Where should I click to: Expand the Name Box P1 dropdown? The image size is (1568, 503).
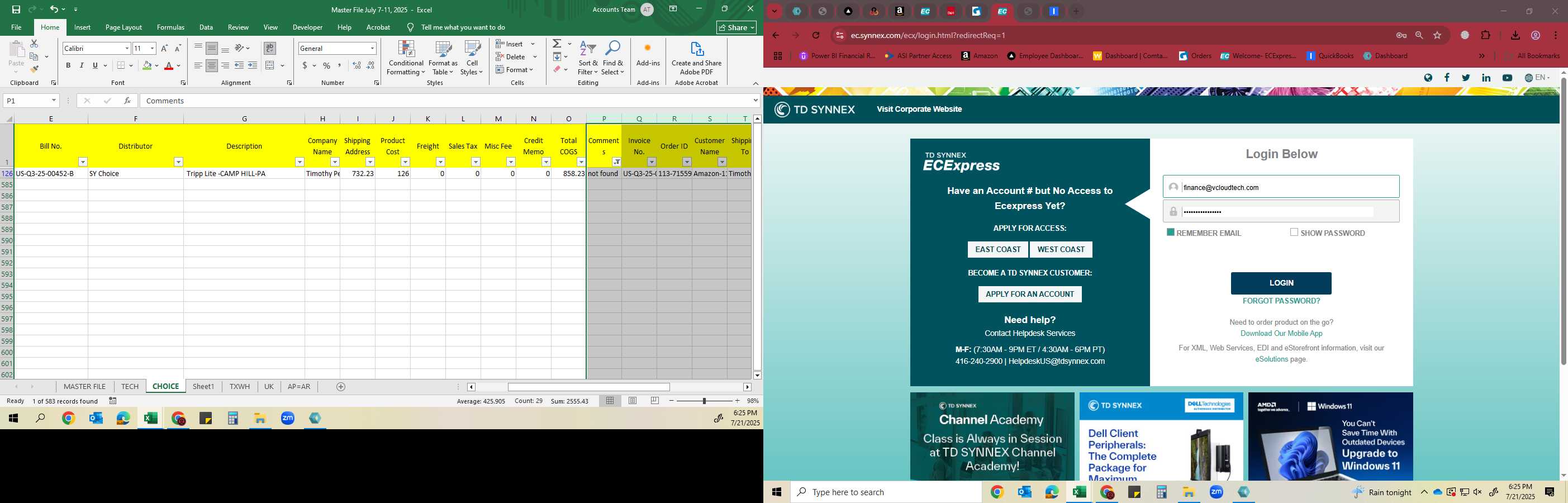[x=54, y=101]
